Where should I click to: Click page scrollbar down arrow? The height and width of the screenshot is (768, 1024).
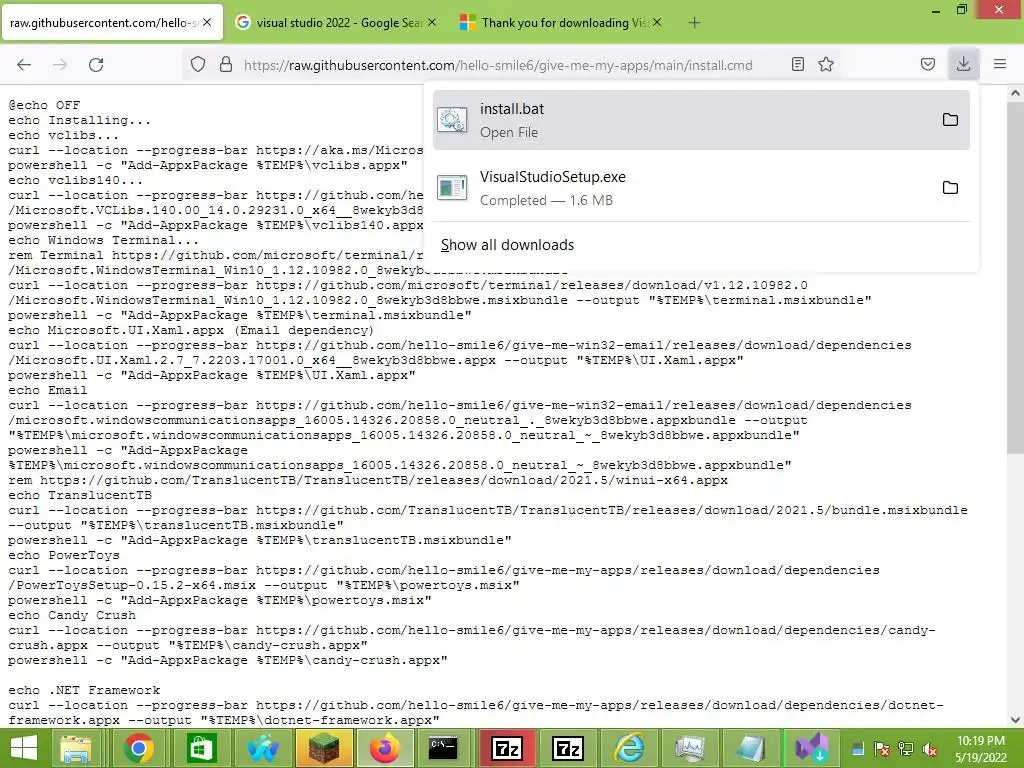point(1015,720)
